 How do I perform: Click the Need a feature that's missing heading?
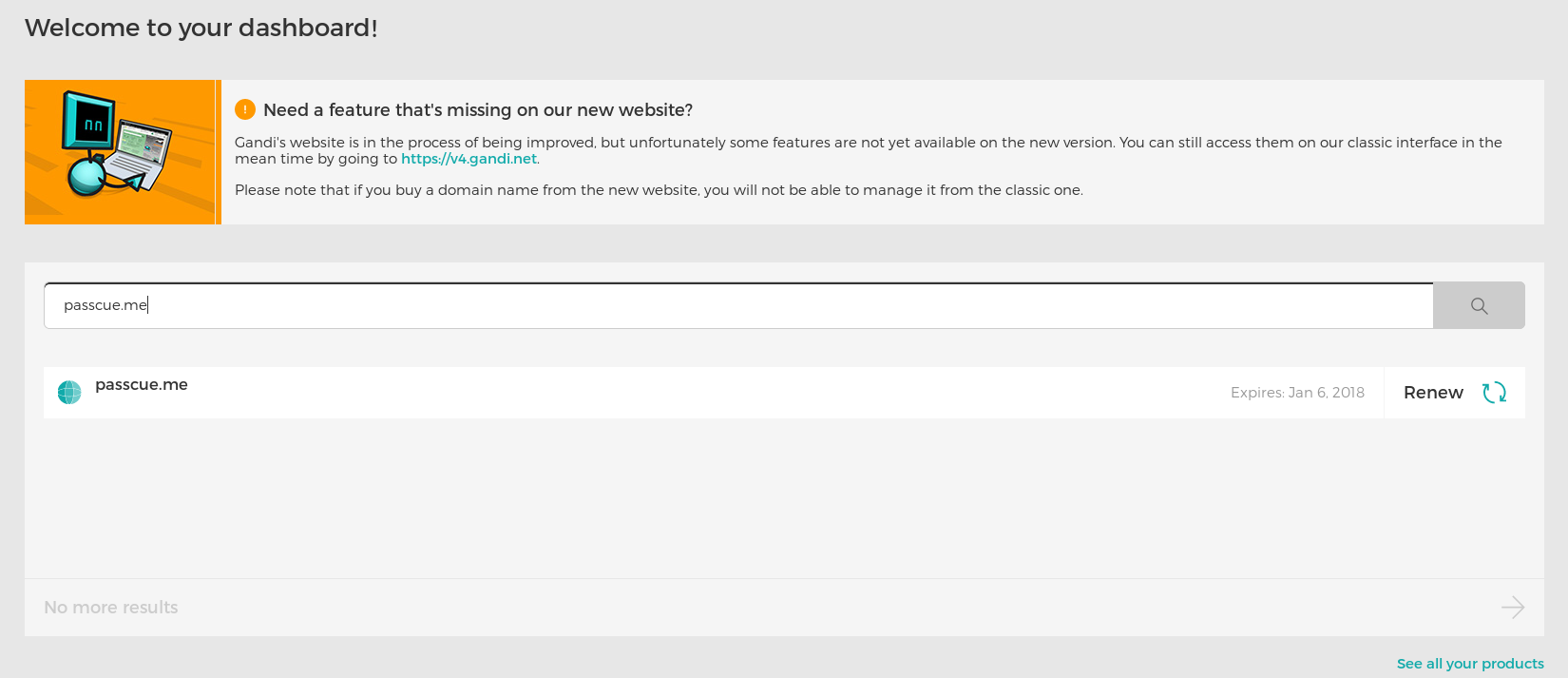(478, 110)
